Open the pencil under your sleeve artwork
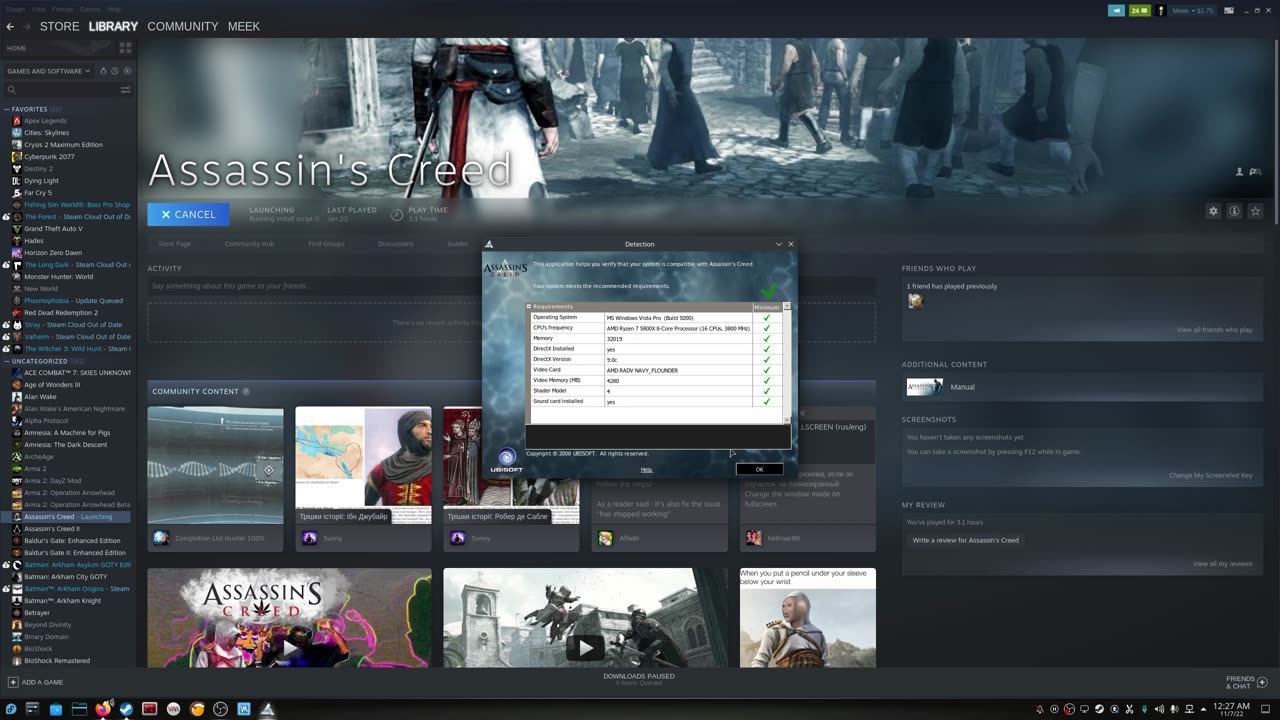Image resolution: width=1280 pixels, height=720 pixels. point(807,618)
